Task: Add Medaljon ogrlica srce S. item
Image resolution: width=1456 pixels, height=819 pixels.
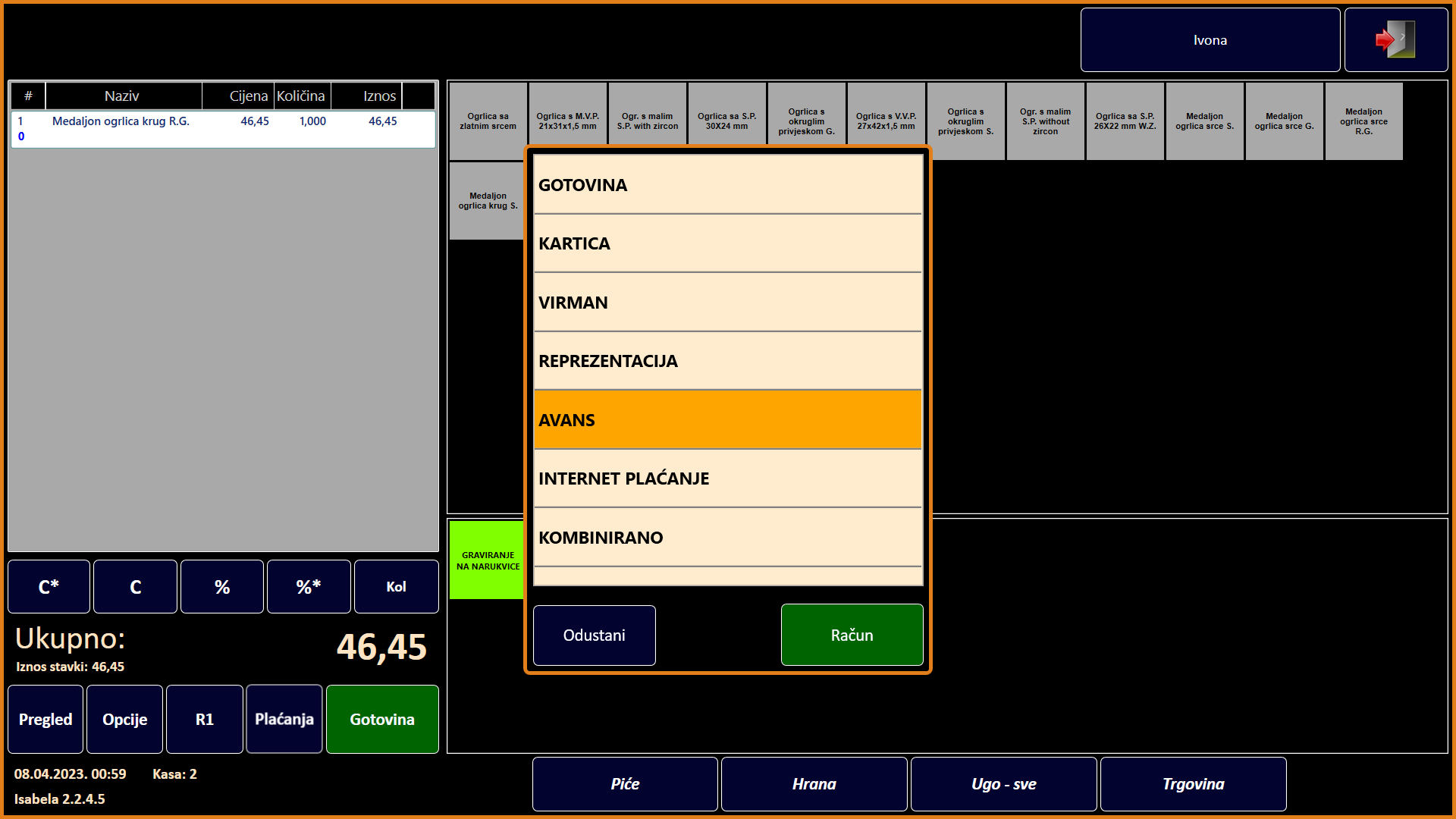Action: click(1205, 121)
